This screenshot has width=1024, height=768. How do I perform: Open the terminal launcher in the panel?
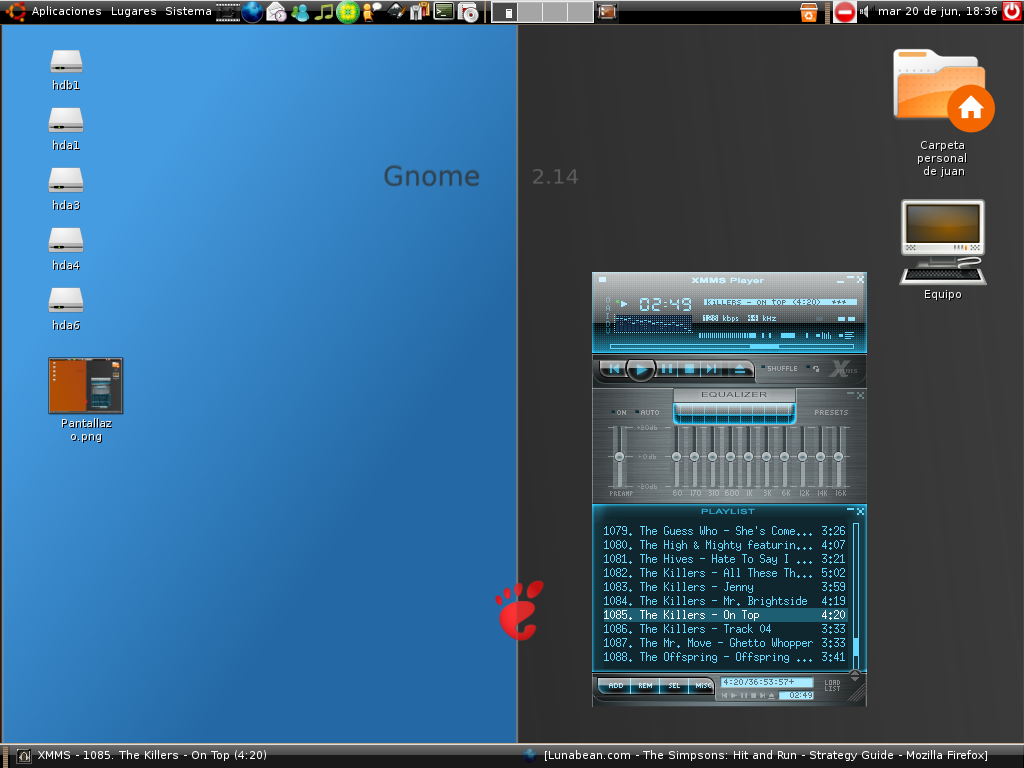pyautogui.click(x=444, y=11)
